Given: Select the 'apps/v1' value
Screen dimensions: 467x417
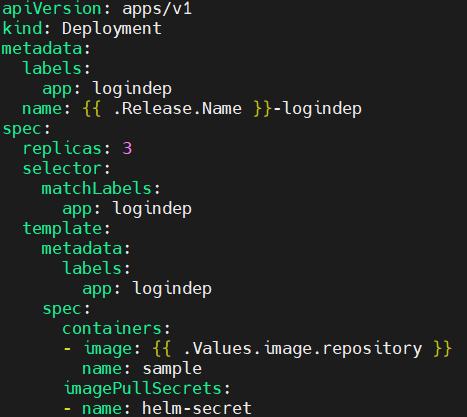Looking at the screenshot, I should (157, 8).
